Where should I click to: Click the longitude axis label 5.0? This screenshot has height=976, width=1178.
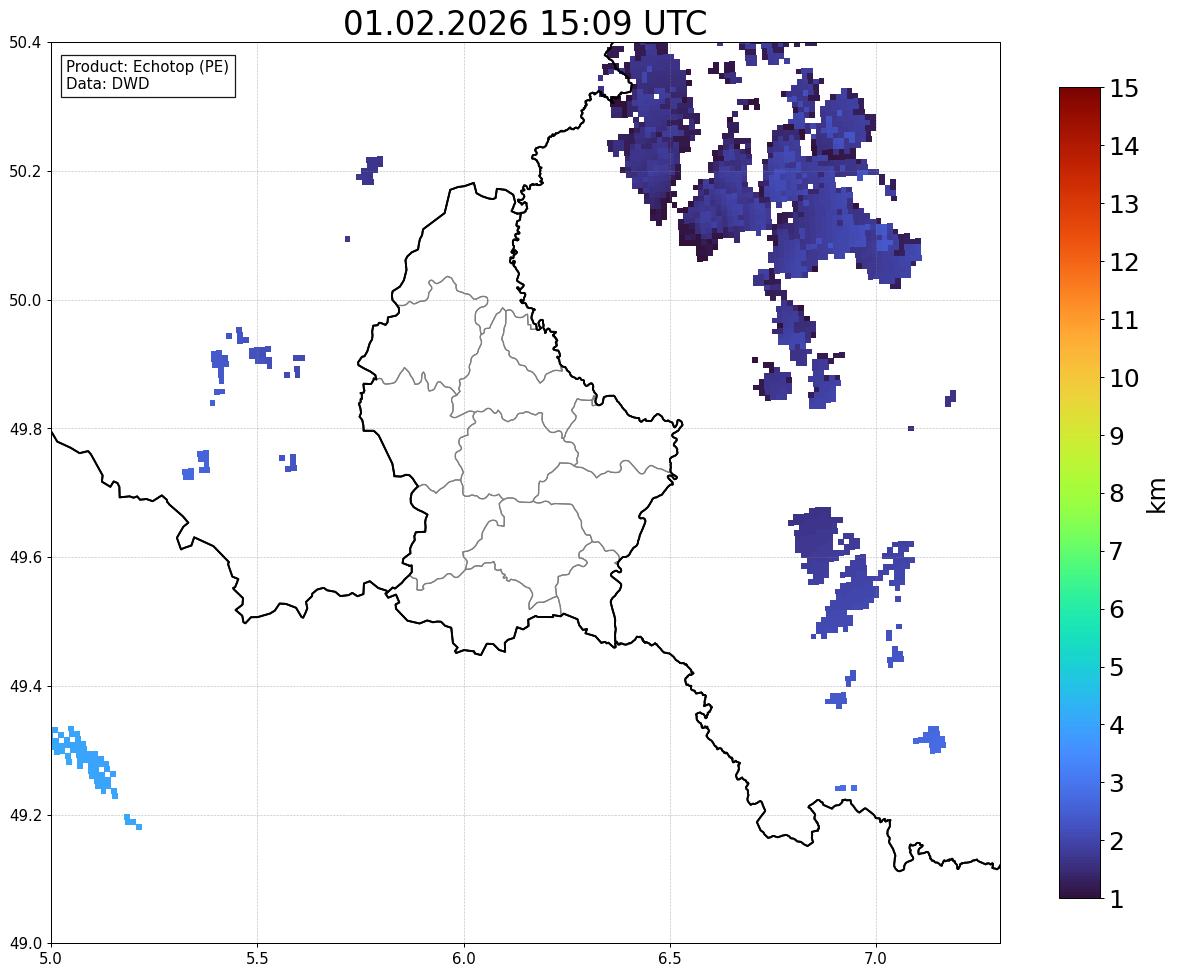click(x=51, y=959)
